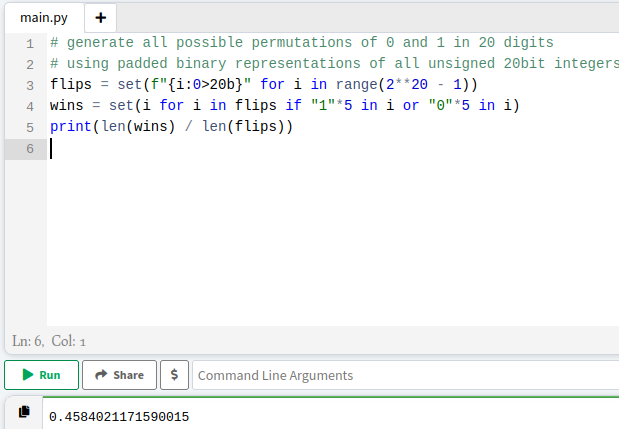This screenshot has height=429, width=619.
Task: Place cursor on 'flips' variable in line 3
Action: tap(71, 84)
